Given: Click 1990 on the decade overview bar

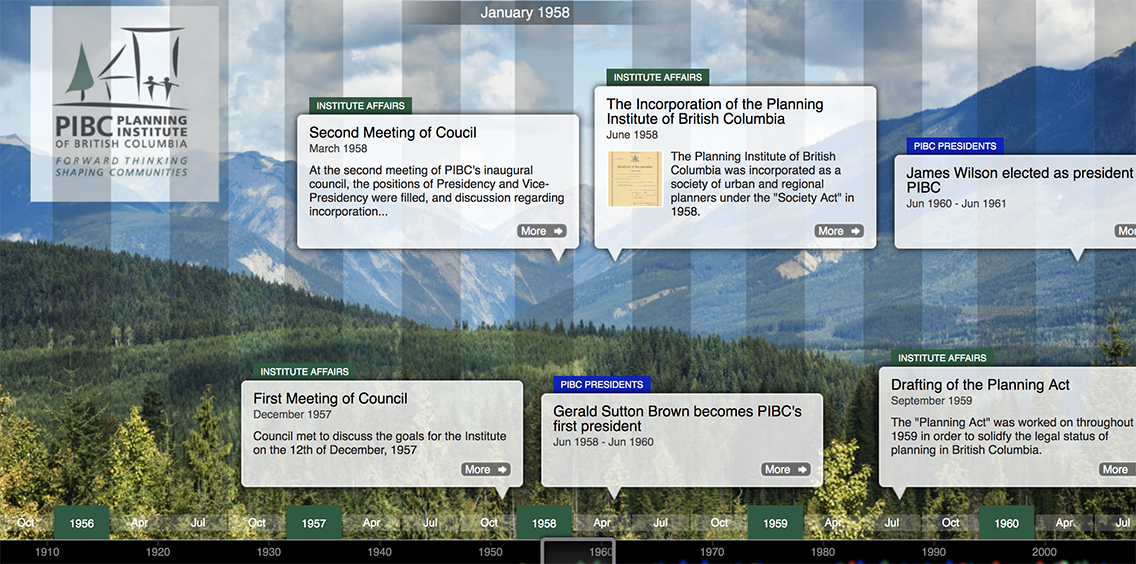Looking at the screenshot, I should [933, 552].
